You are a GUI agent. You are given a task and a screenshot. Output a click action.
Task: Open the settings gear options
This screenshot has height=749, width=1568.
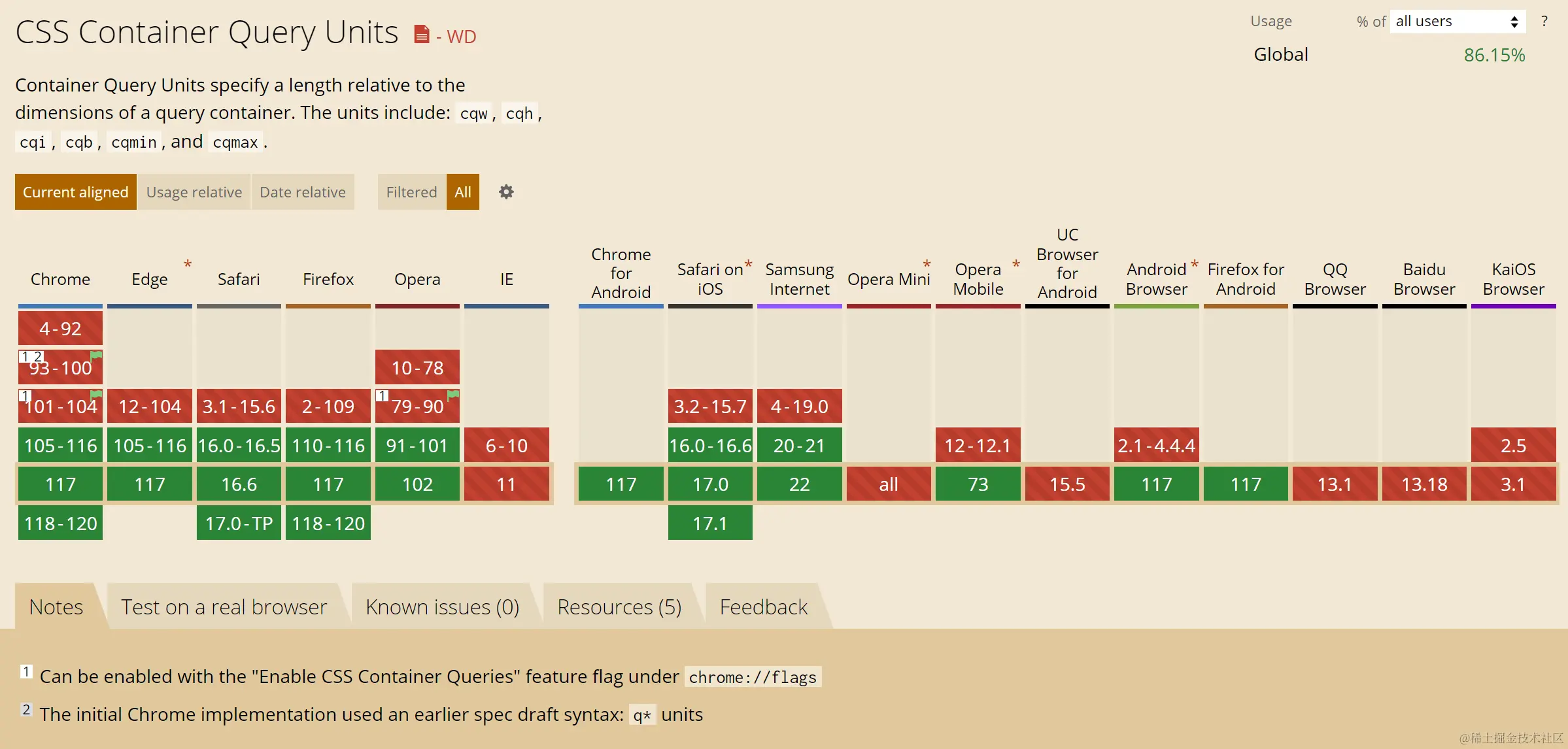(505, 191)
